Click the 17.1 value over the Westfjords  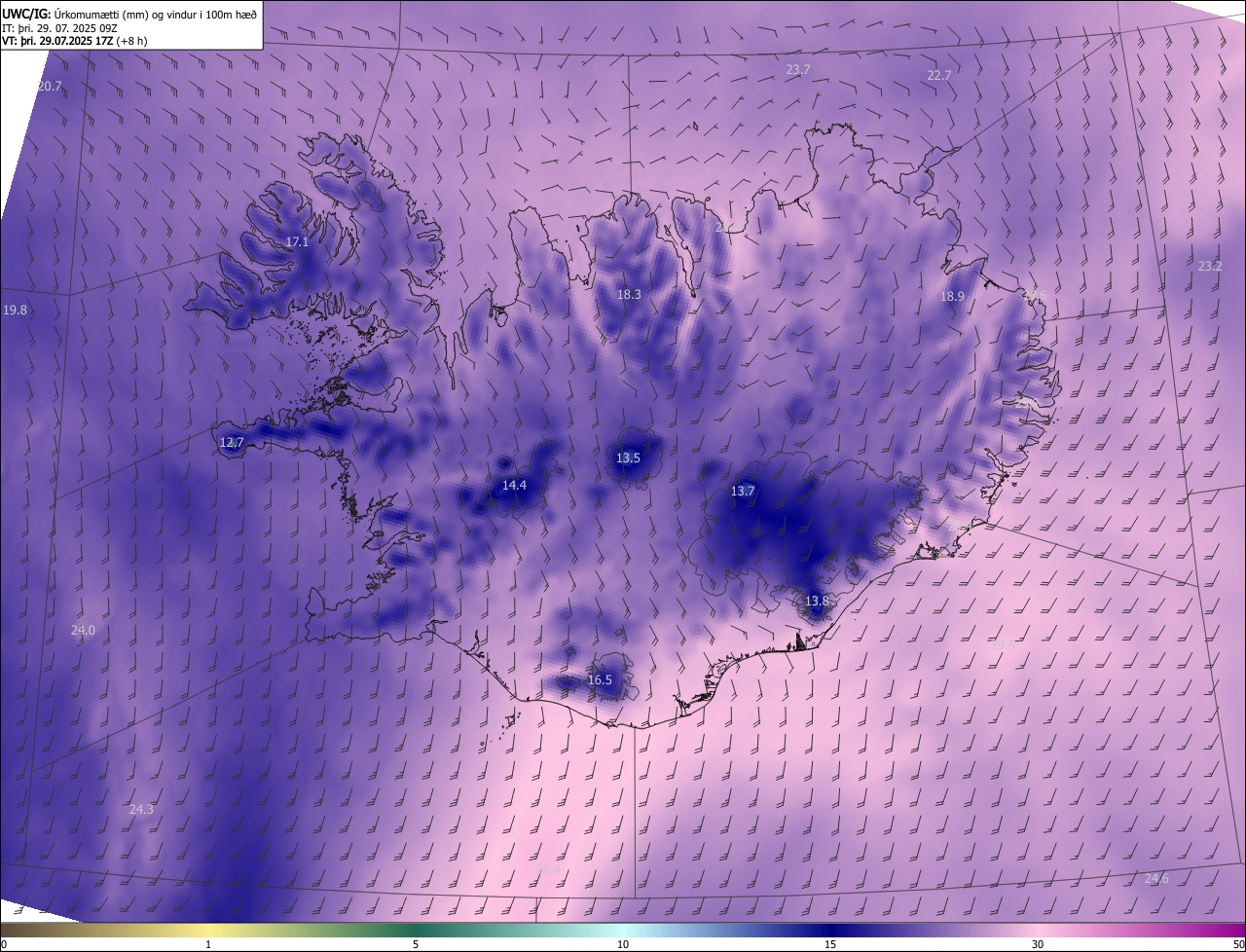297,242
